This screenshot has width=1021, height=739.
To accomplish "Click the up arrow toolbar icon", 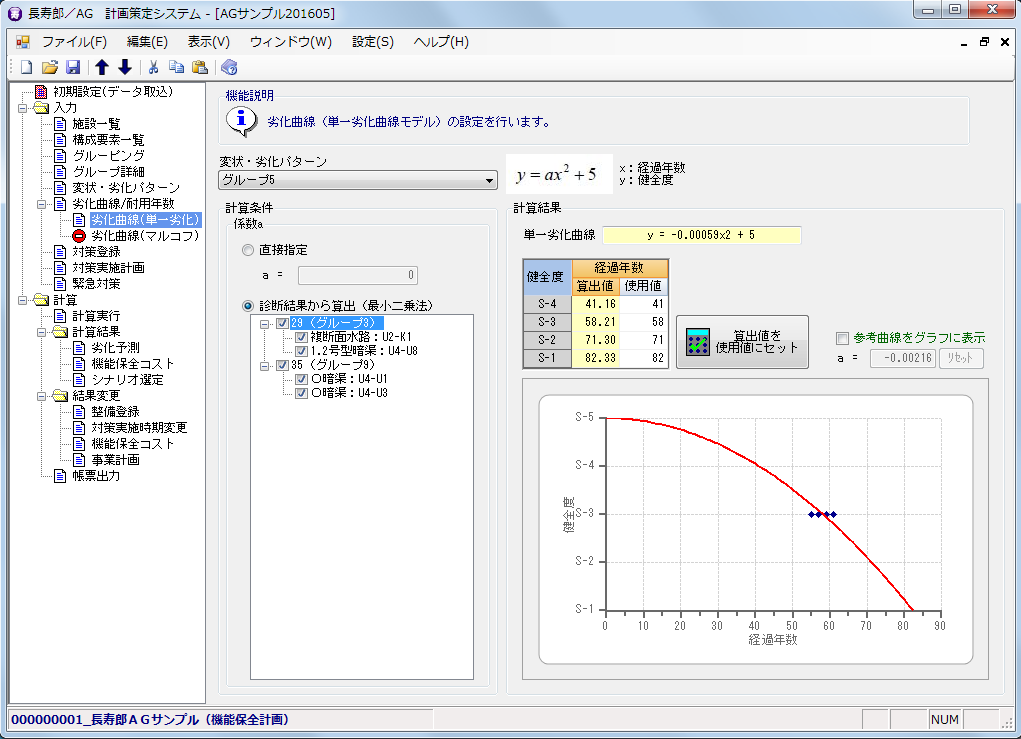I will point(102,67).
